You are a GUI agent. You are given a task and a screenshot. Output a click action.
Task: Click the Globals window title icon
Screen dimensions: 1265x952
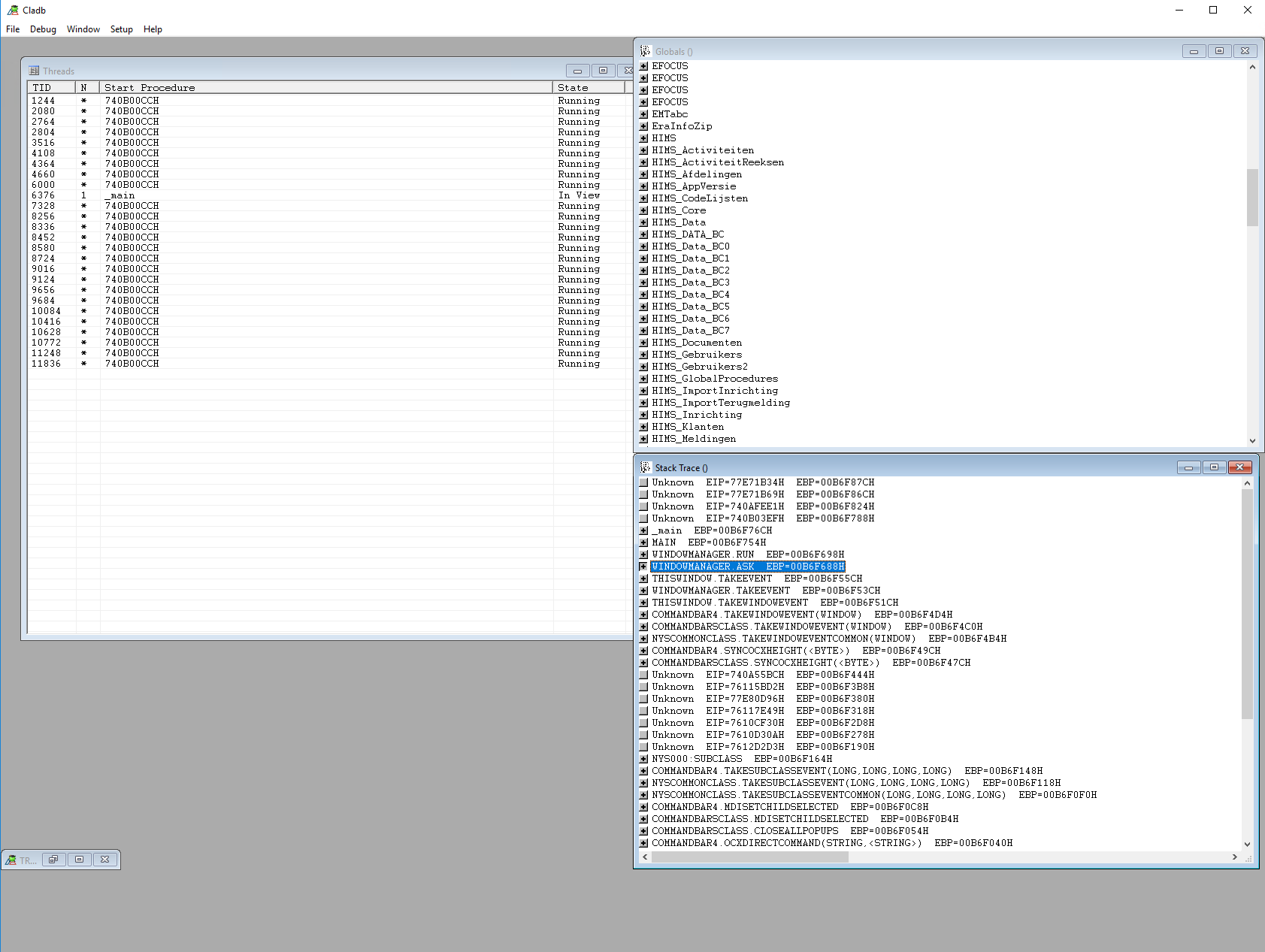[645, 51]
